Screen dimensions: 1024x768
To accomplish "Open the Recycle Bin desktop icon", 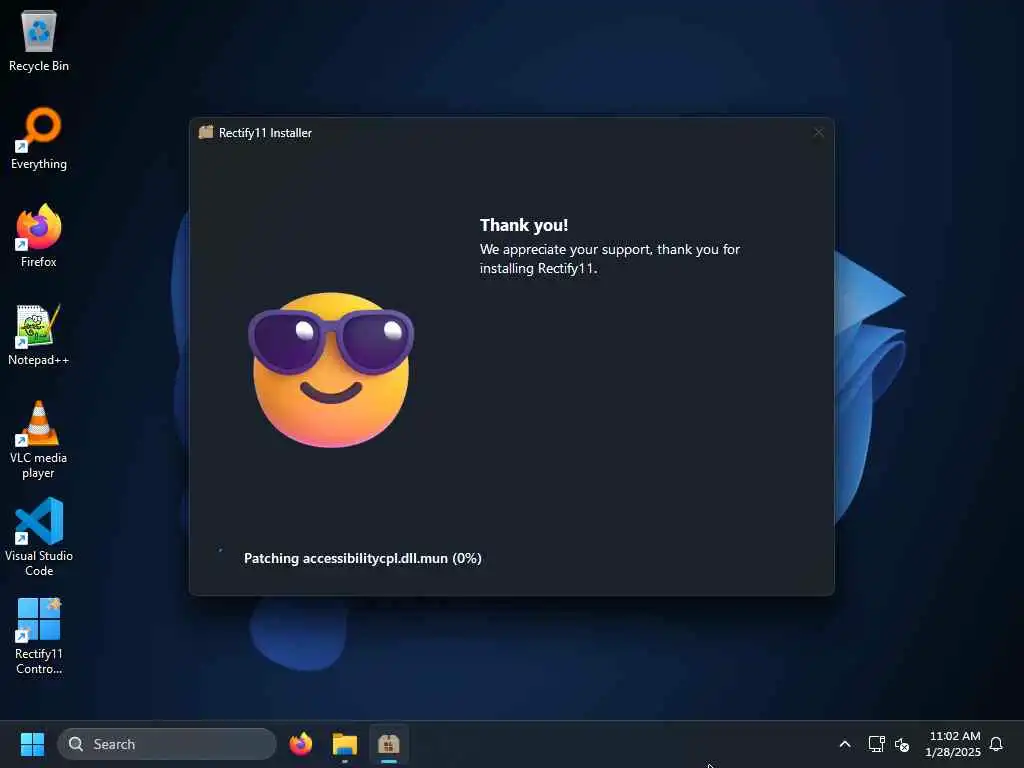I will (39, 40).
